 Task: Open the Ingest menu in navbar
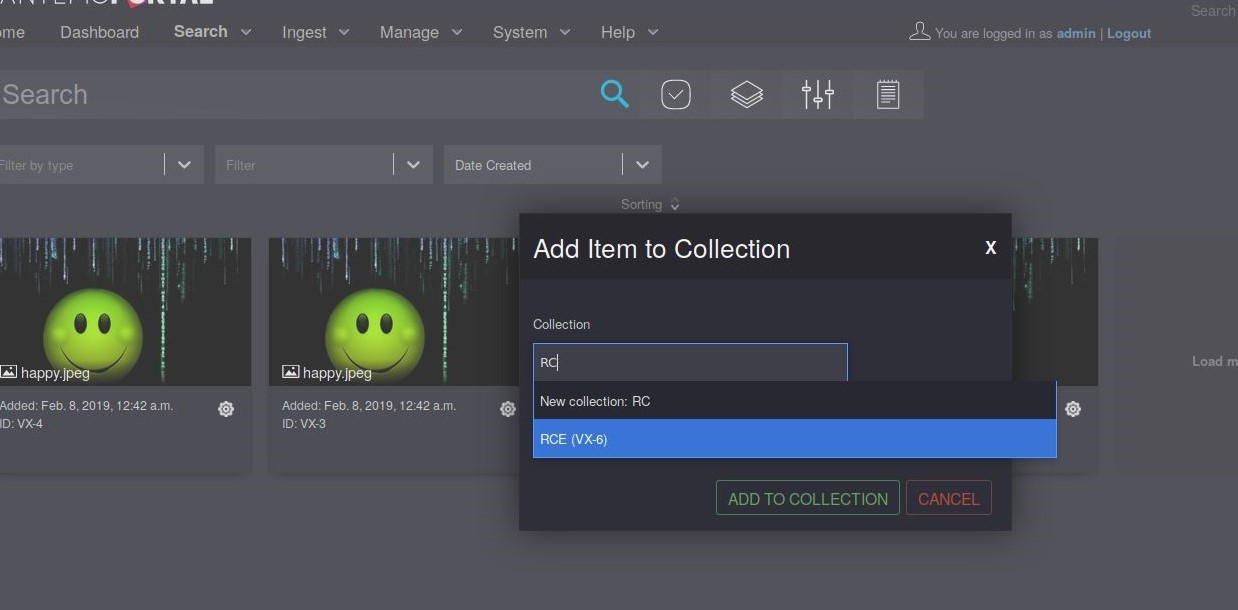pyautogui.click(x=316, y=32)
